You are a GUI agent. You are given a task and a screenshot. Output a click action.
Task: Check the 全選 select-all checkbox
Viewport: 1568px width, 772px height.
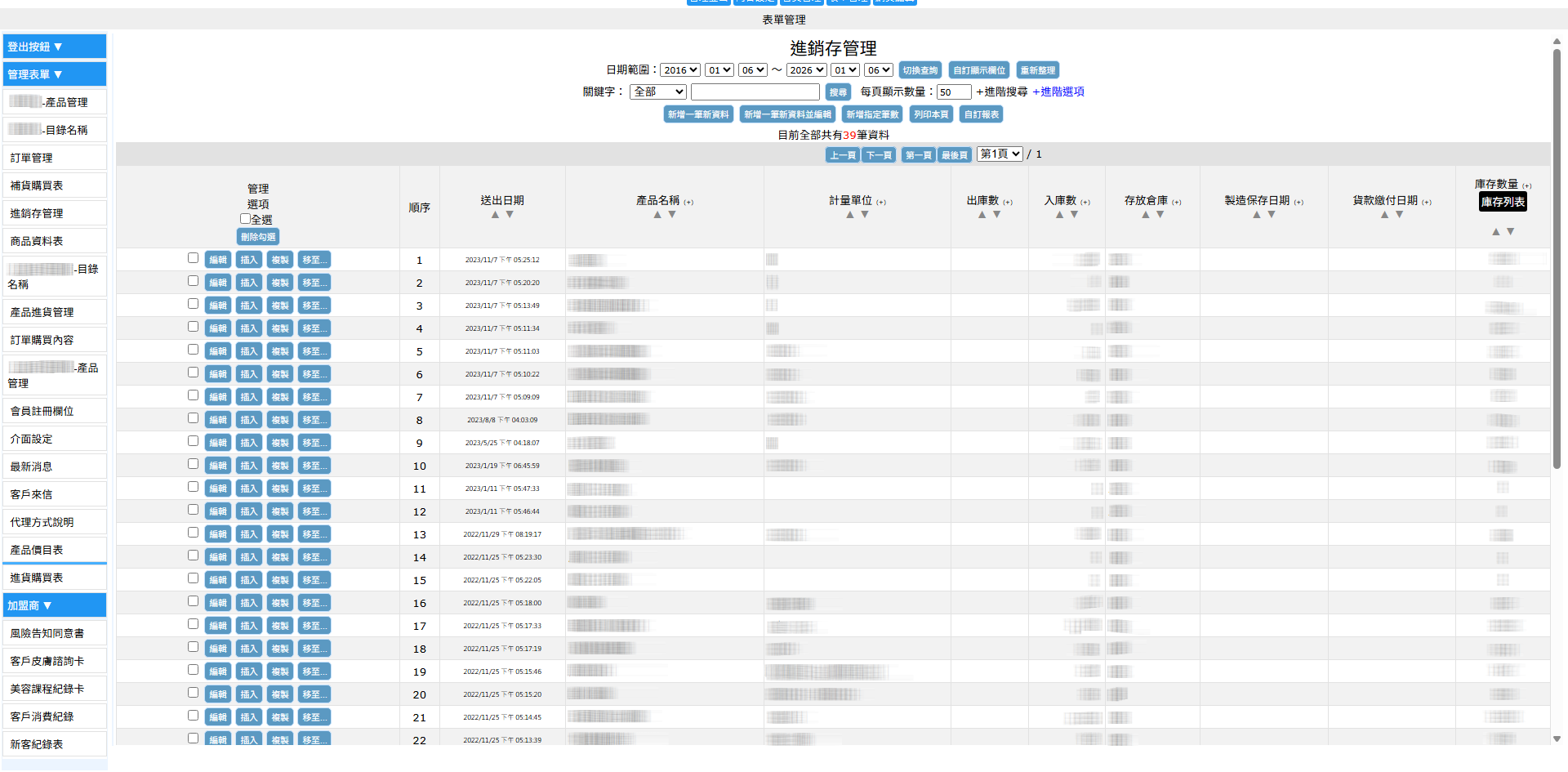245,219
